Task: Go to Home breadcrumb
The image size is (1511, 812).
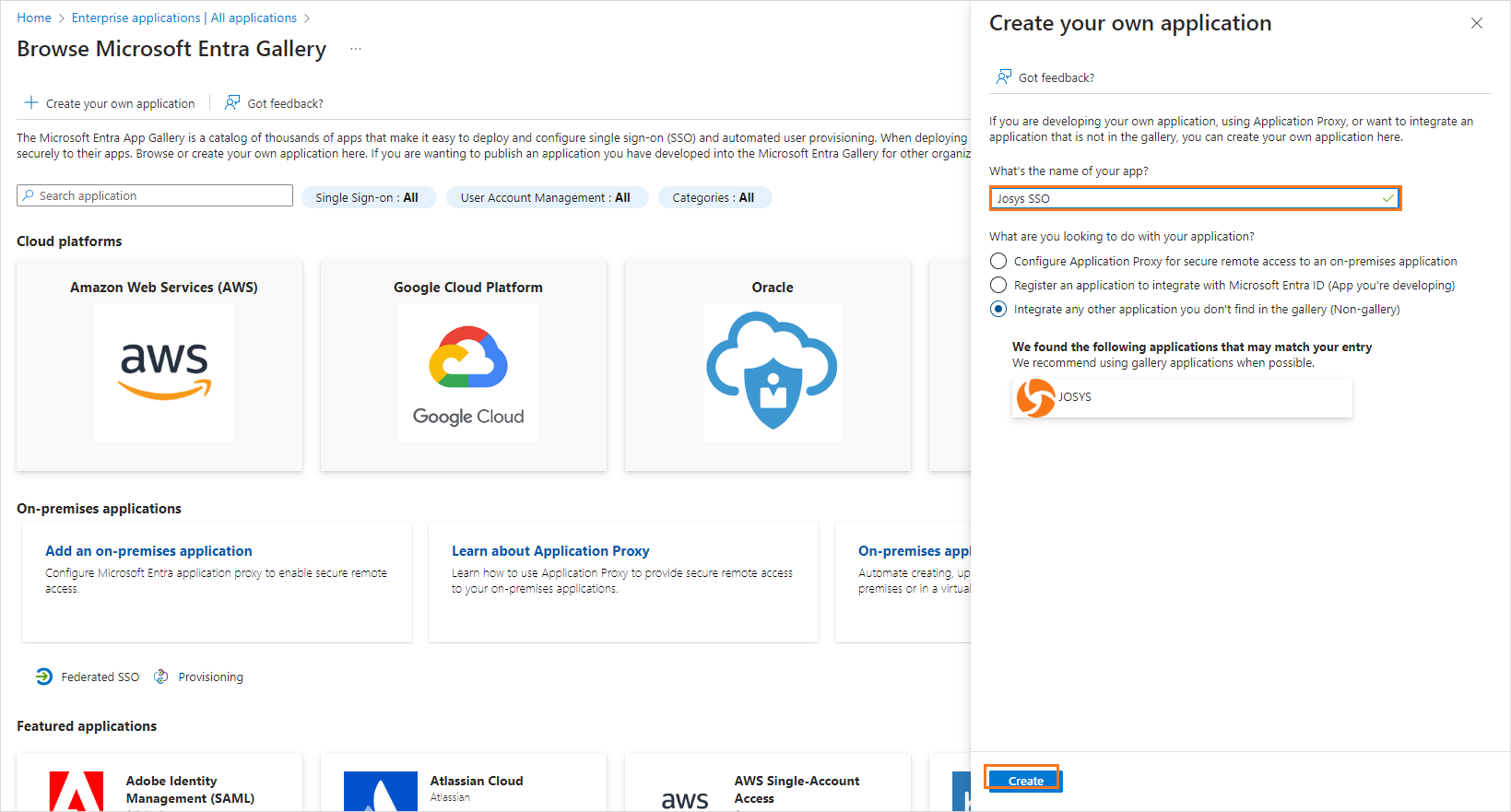Action: pyautogui.click(x=34, y=18)
